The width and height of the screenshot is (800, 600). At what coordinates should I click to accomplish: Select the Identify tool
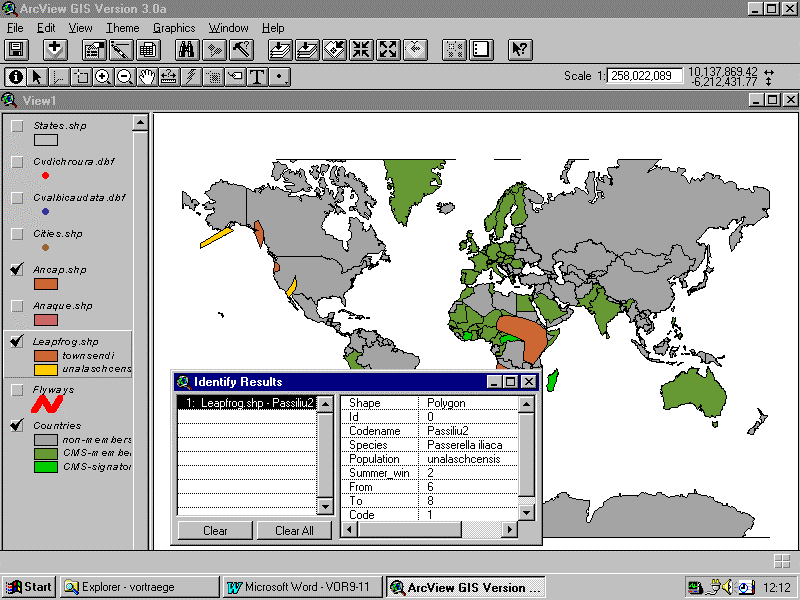[x=16, y=77]
